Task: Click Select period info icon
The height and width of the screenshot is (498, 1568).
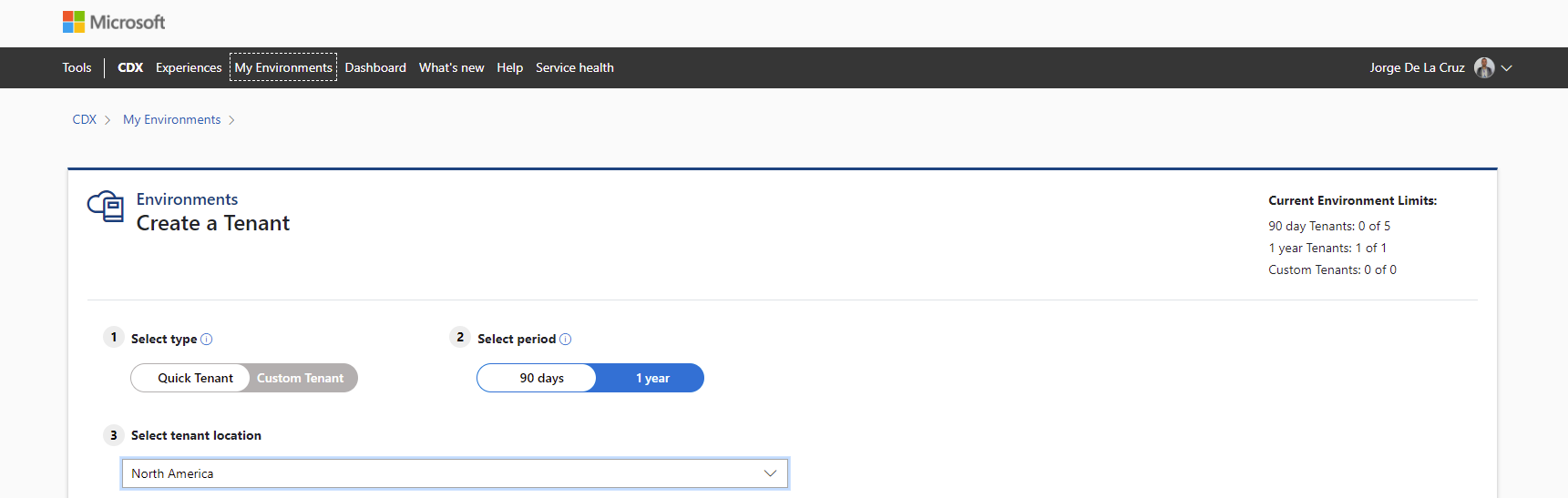Action: point(566,339)
